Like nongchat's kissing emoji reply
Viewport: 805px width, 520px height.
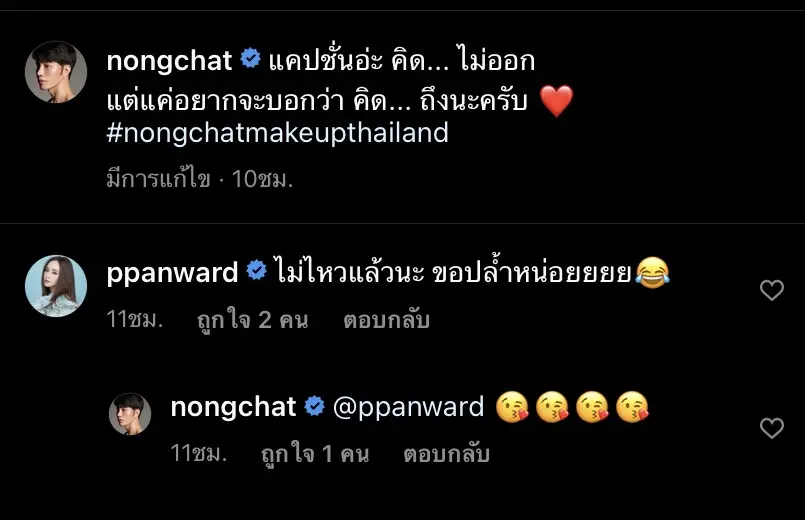pyautogui.click(x=772, y=428)
